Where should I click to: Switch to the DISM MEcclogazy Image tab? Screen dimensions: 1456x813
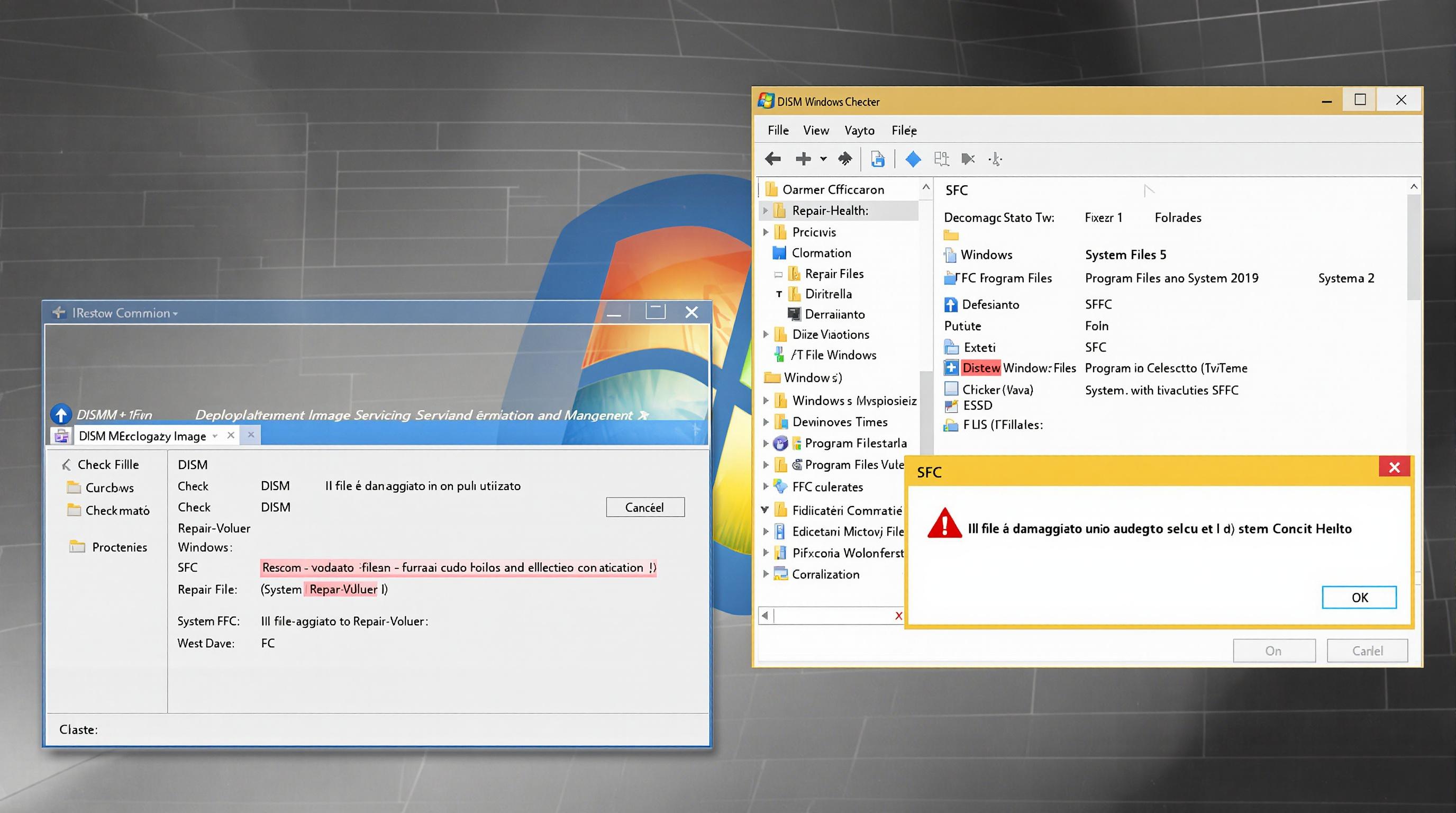141,435
